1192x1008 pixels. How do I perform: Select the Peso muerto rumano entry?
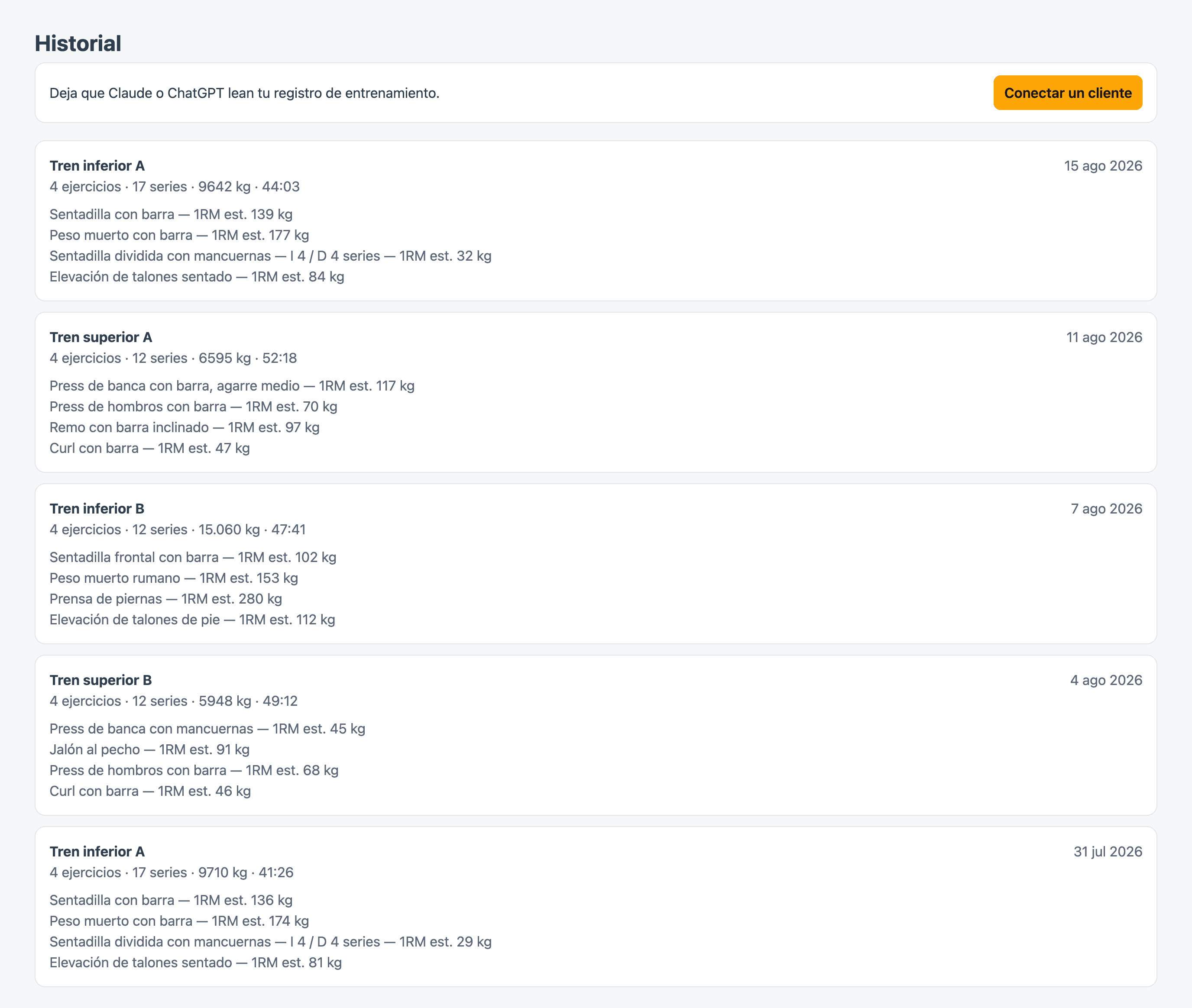click(174, 578)
